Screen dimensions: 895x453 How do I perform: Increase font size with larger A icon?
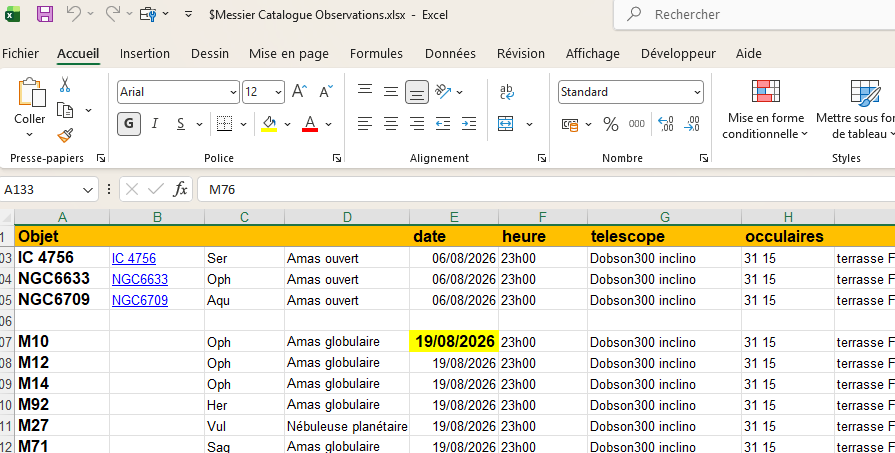click(299, 91)
